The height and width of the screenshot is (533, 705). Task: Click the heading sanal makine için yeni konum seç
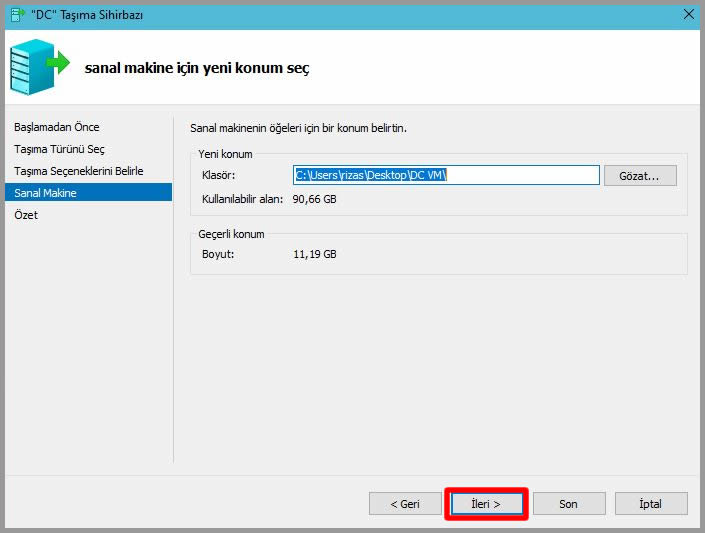click(x=197, y=69)
